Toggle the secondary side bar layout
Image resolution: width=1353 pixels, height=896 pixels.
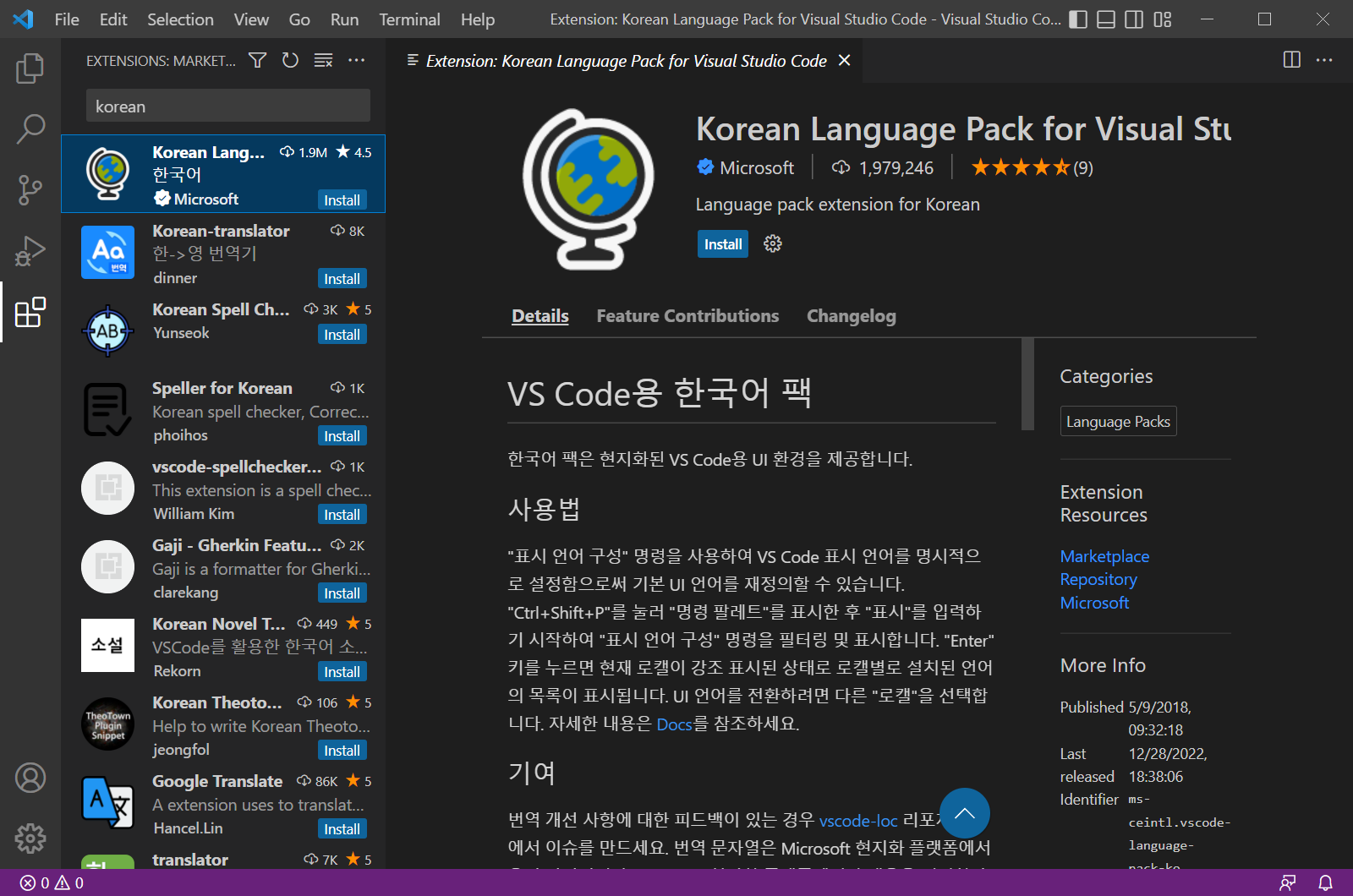point(1134,19)
